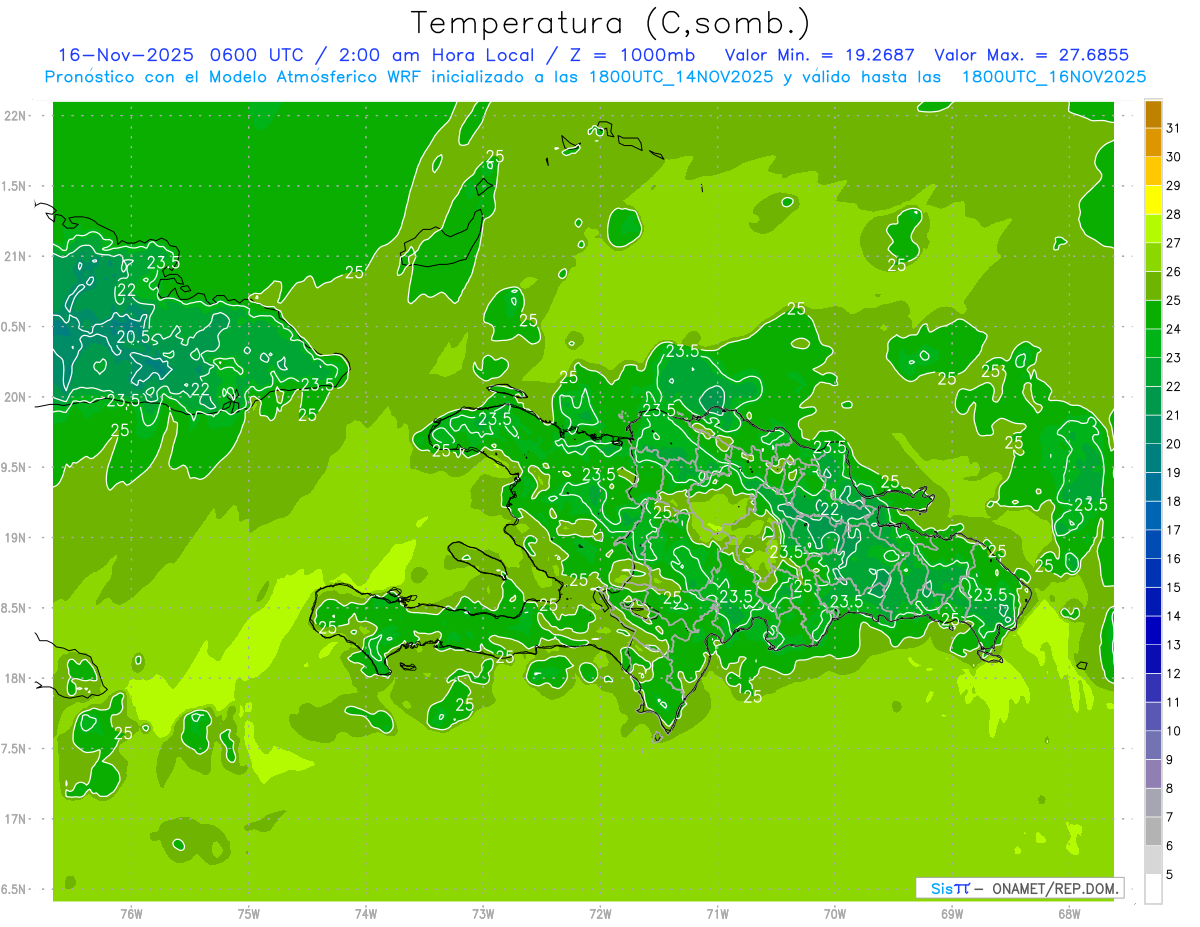Screen dimensions: 1200x927
Task: Click the 68W longitude axis label
Action: tap(1068, 914)
